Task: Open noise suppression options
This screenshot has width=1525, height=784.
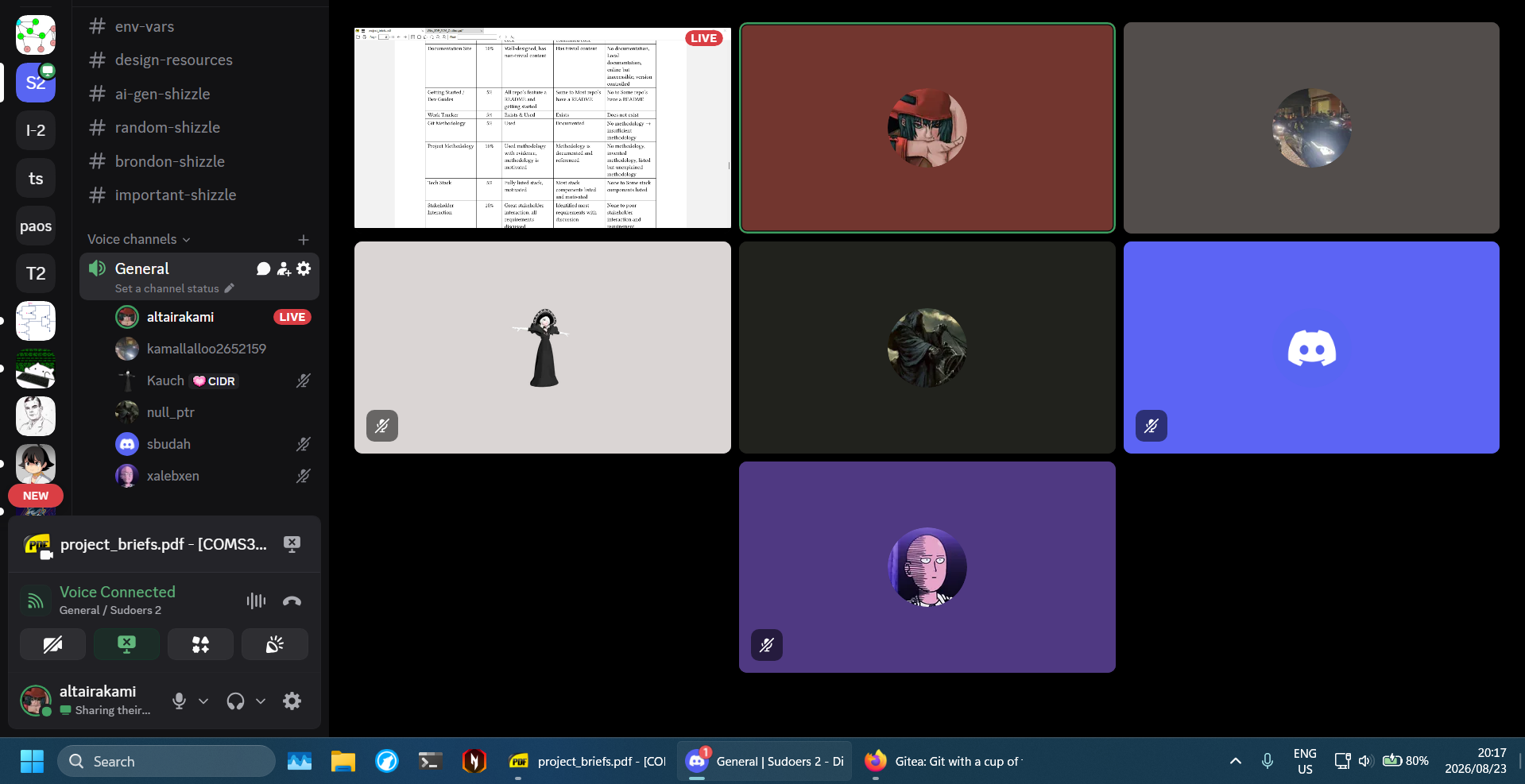Action: click(256, 601)
